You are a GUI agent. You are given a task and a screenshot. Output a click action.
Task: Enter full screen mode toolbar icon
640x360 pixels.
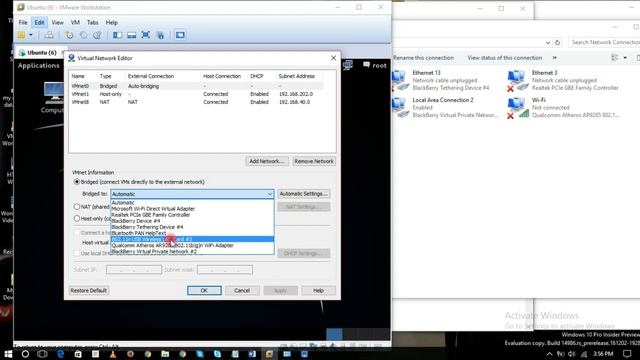coord(146,35)
